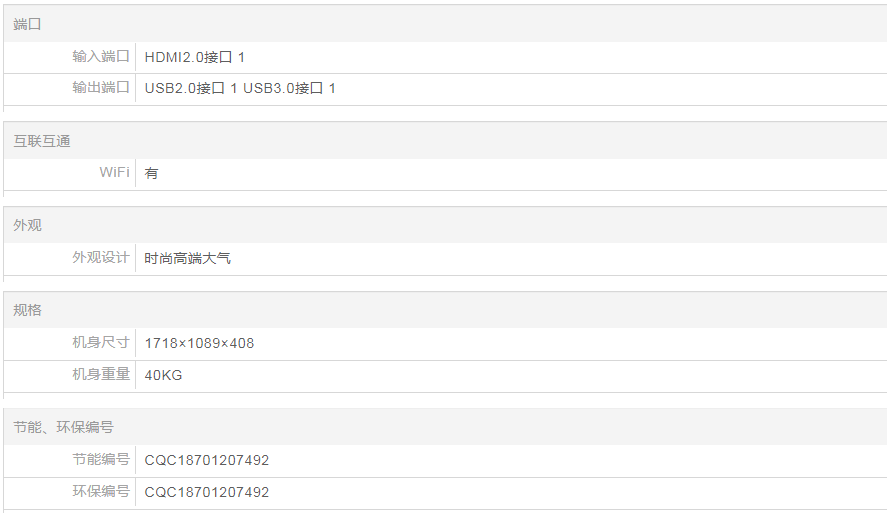
Task: Select the 输出端口 label cell
Action: coord(70,88)
